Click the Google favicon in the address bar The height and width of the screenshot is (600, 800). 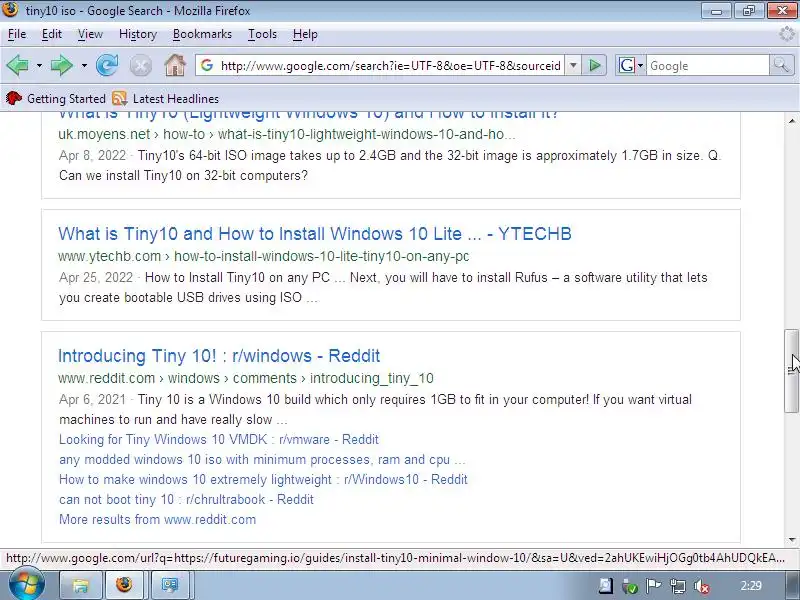[207, 65]
